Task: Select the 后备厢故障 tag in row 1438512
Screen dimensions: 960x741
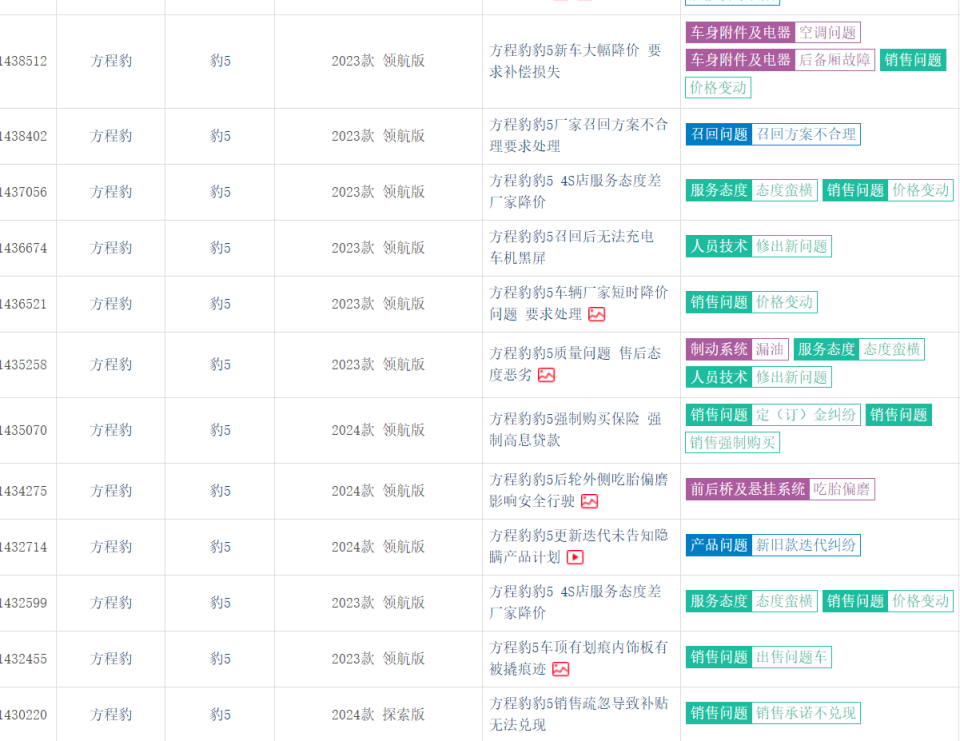Action: point(834,60)
